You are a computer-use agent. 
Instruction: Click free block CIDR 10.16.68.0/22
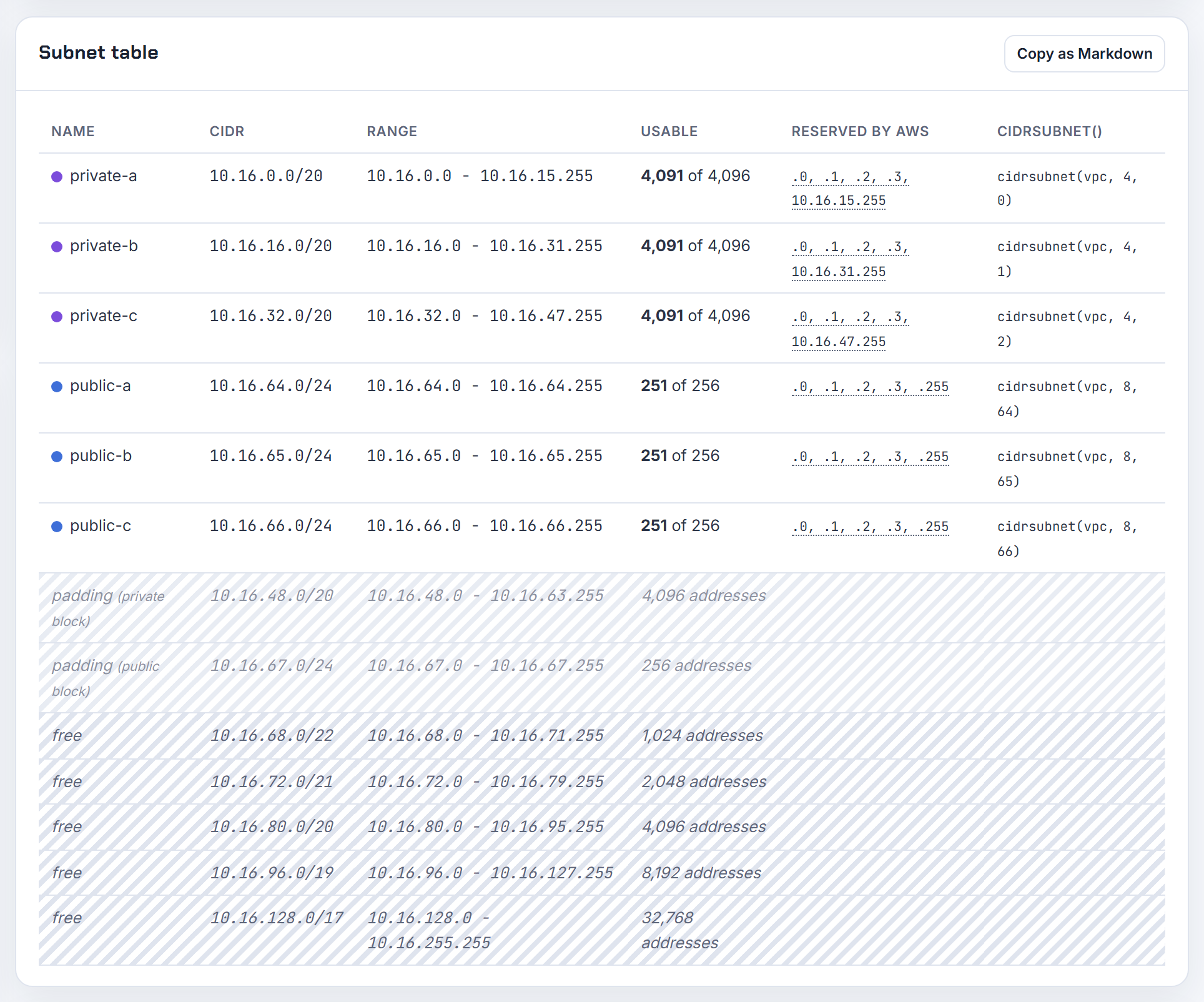point(272,736)
